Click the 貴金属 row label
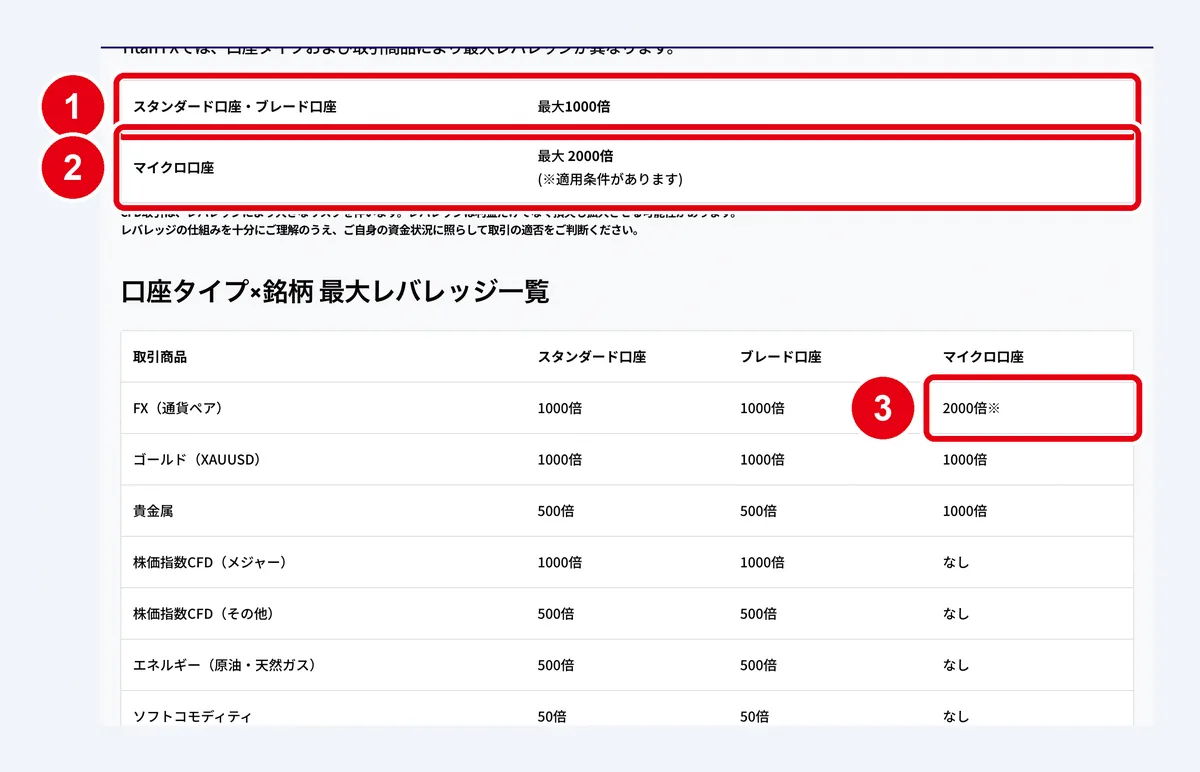 (x=153, y=511)
